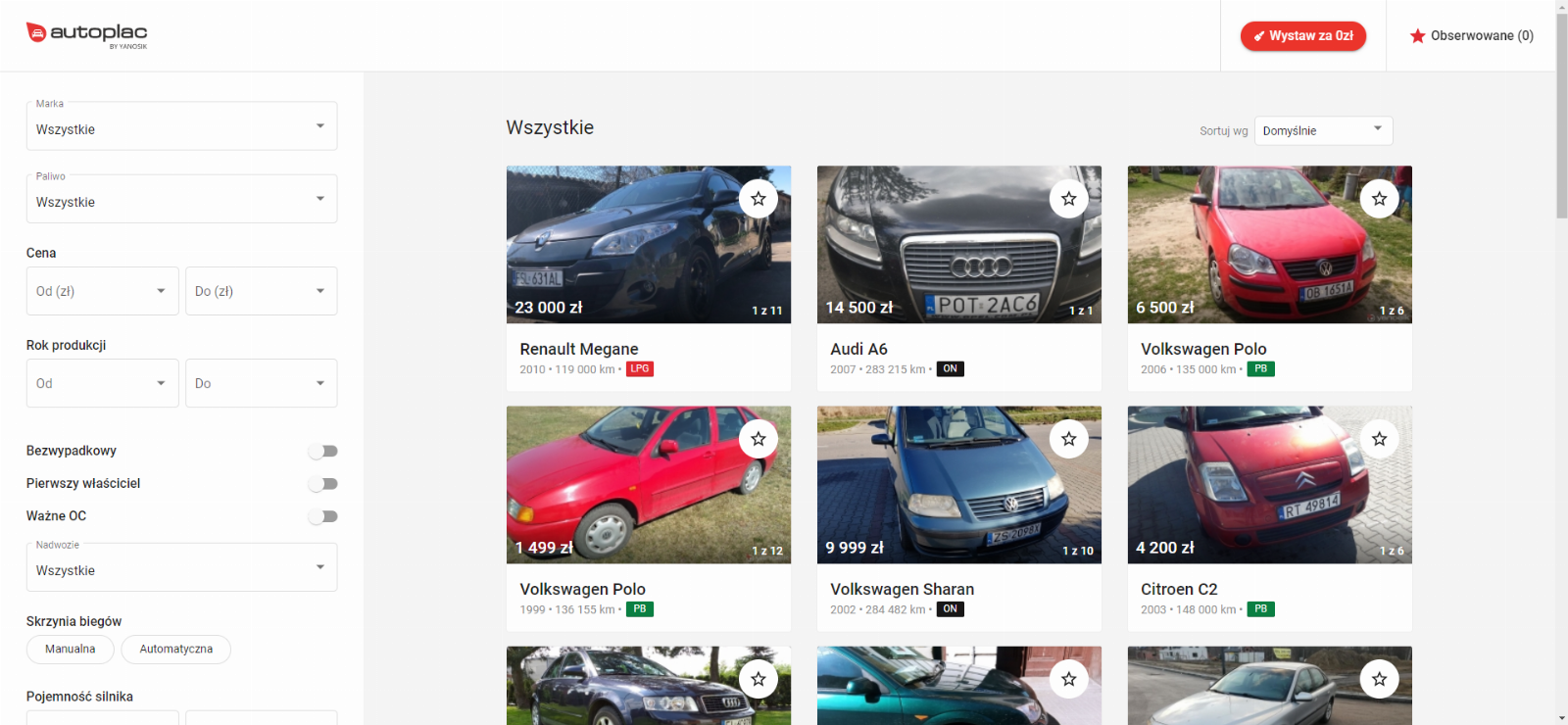
Task: Star the Renault Megane listing as favorite
Action: pos(759,199)
